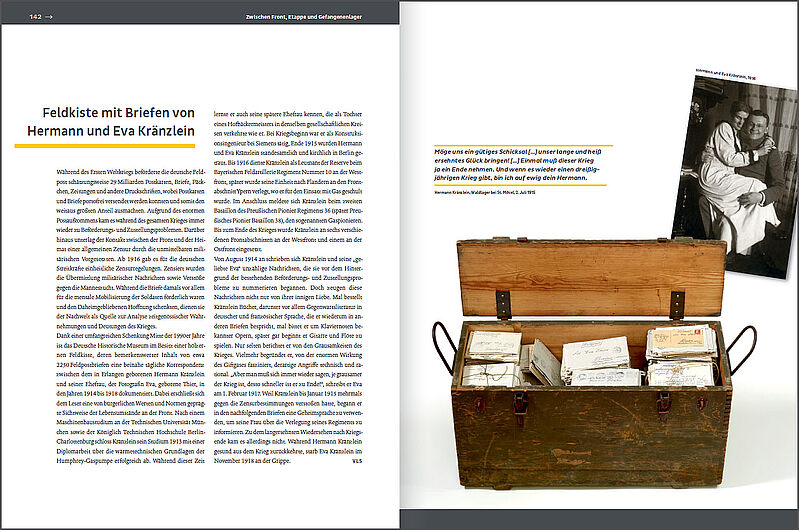This screenshot has height=530, width=799.
Task: Click page number 142 in header
Action: click(35, 17)
